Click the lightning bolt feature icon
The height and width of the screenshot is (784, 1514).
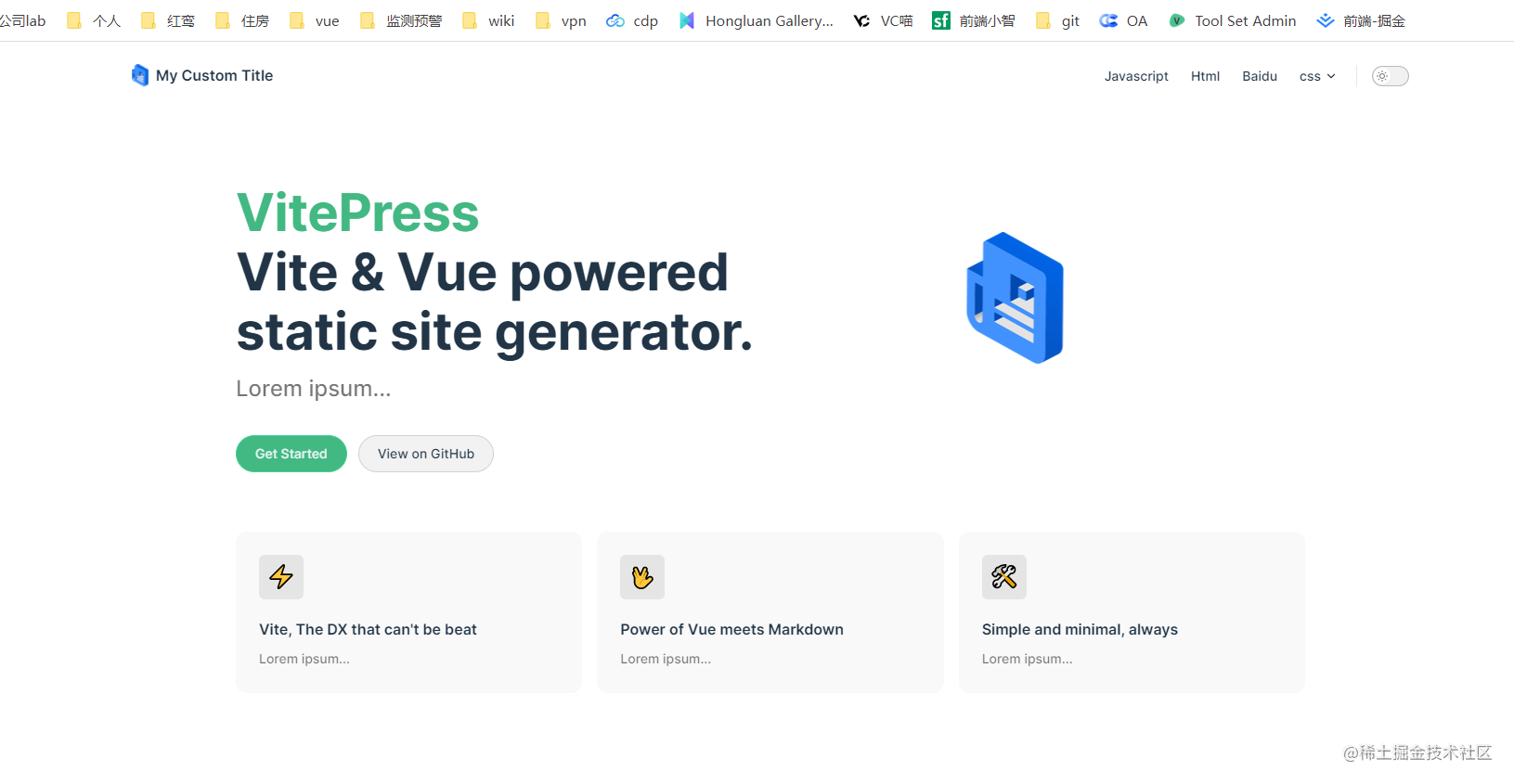coord(281,577)
